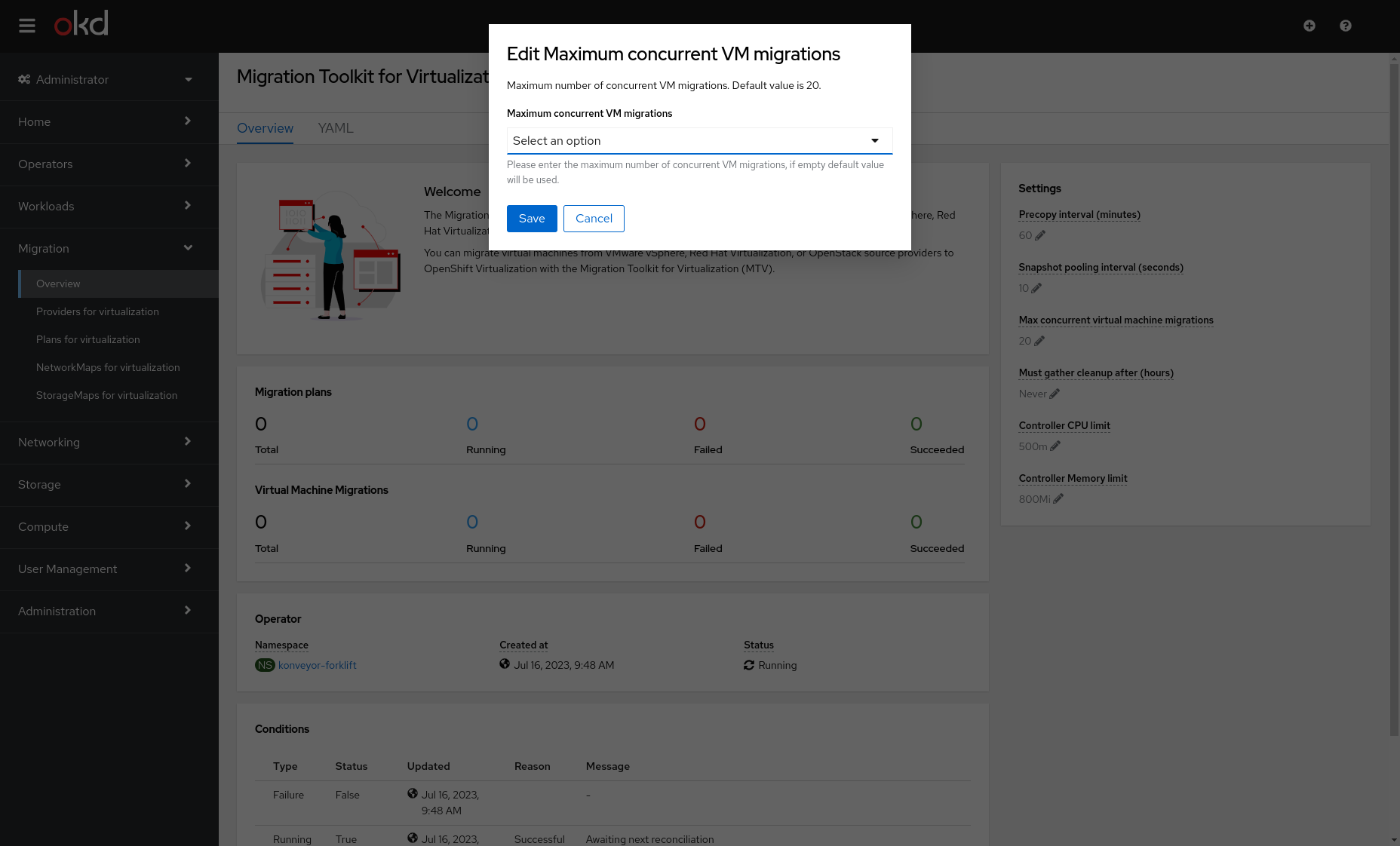Click Must gather cleanup after (hours) label
1400x846 pixels.
pos(1096,373)
